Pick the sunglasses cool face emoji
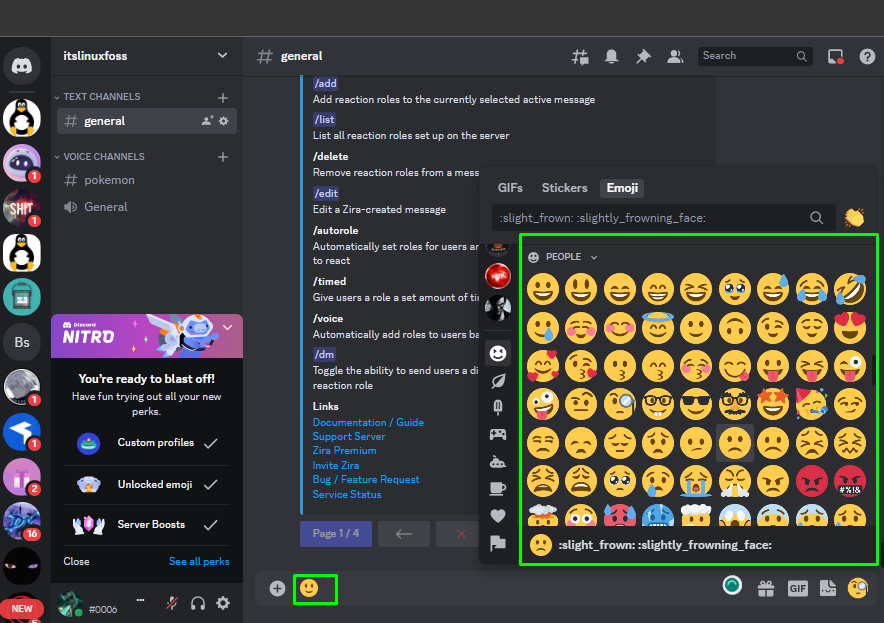Screen dimensions: 884x623 click(x=696, y=404)
